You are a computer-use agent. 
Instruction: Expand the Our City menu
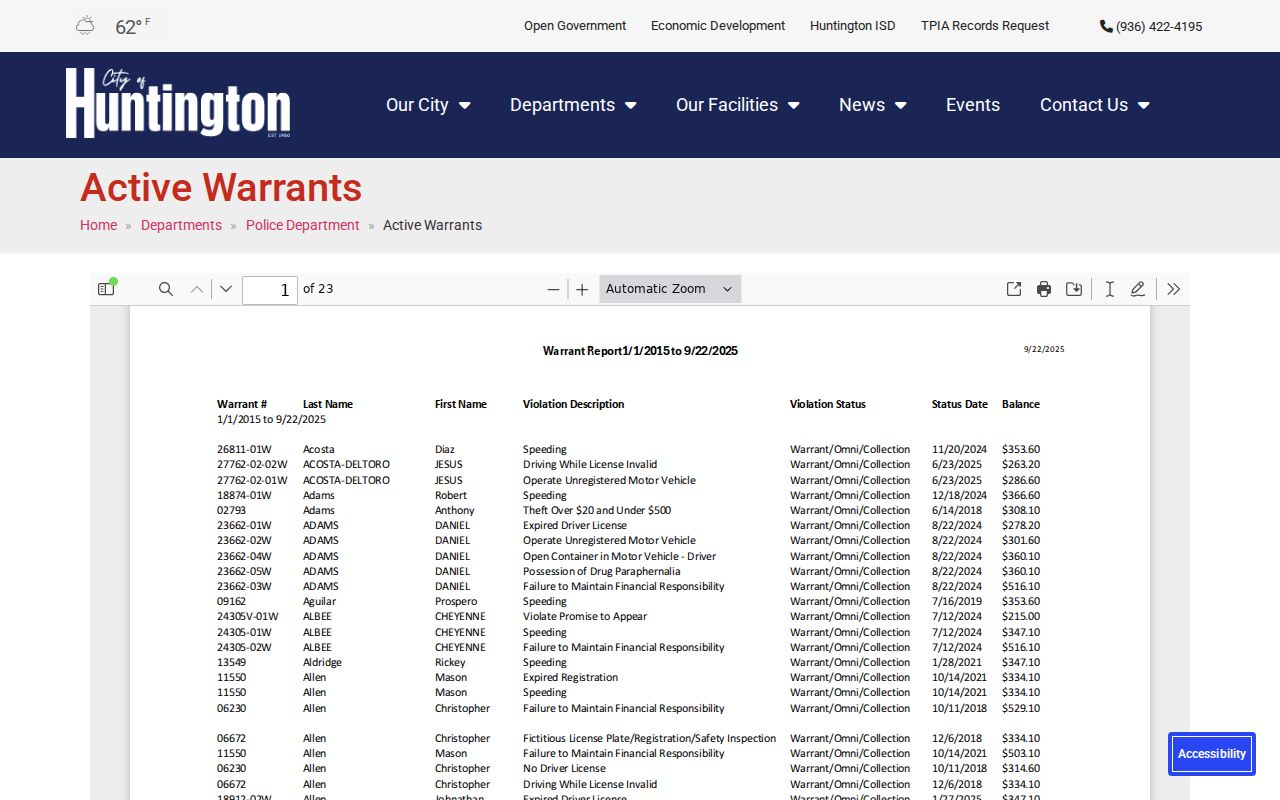click(428, 105)
